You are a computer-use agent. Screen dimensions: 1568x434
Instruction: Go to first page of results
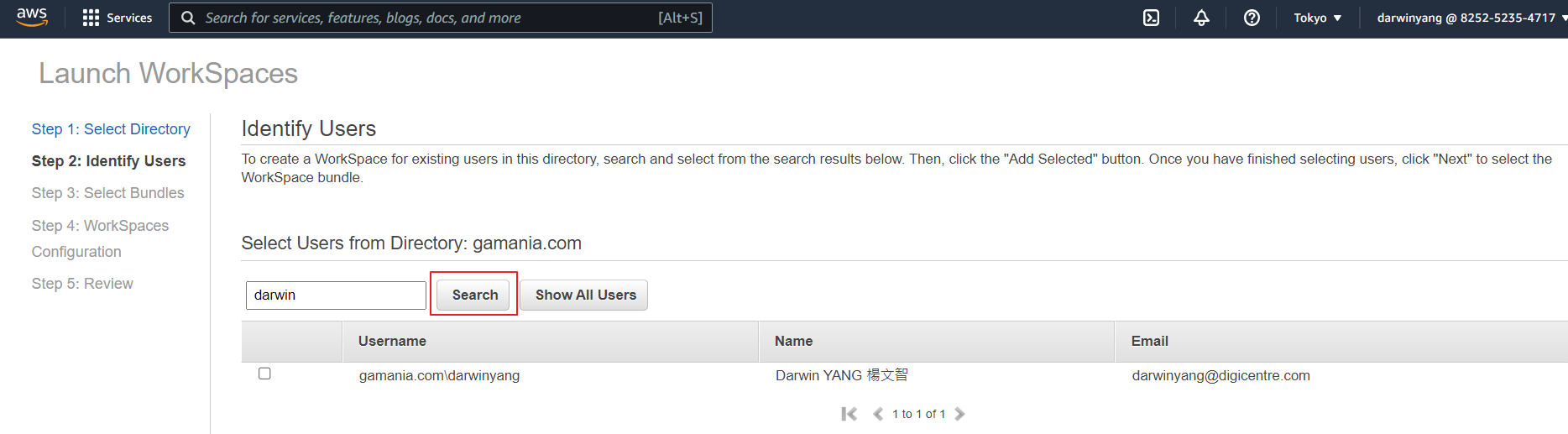click(x=849, y=414)
